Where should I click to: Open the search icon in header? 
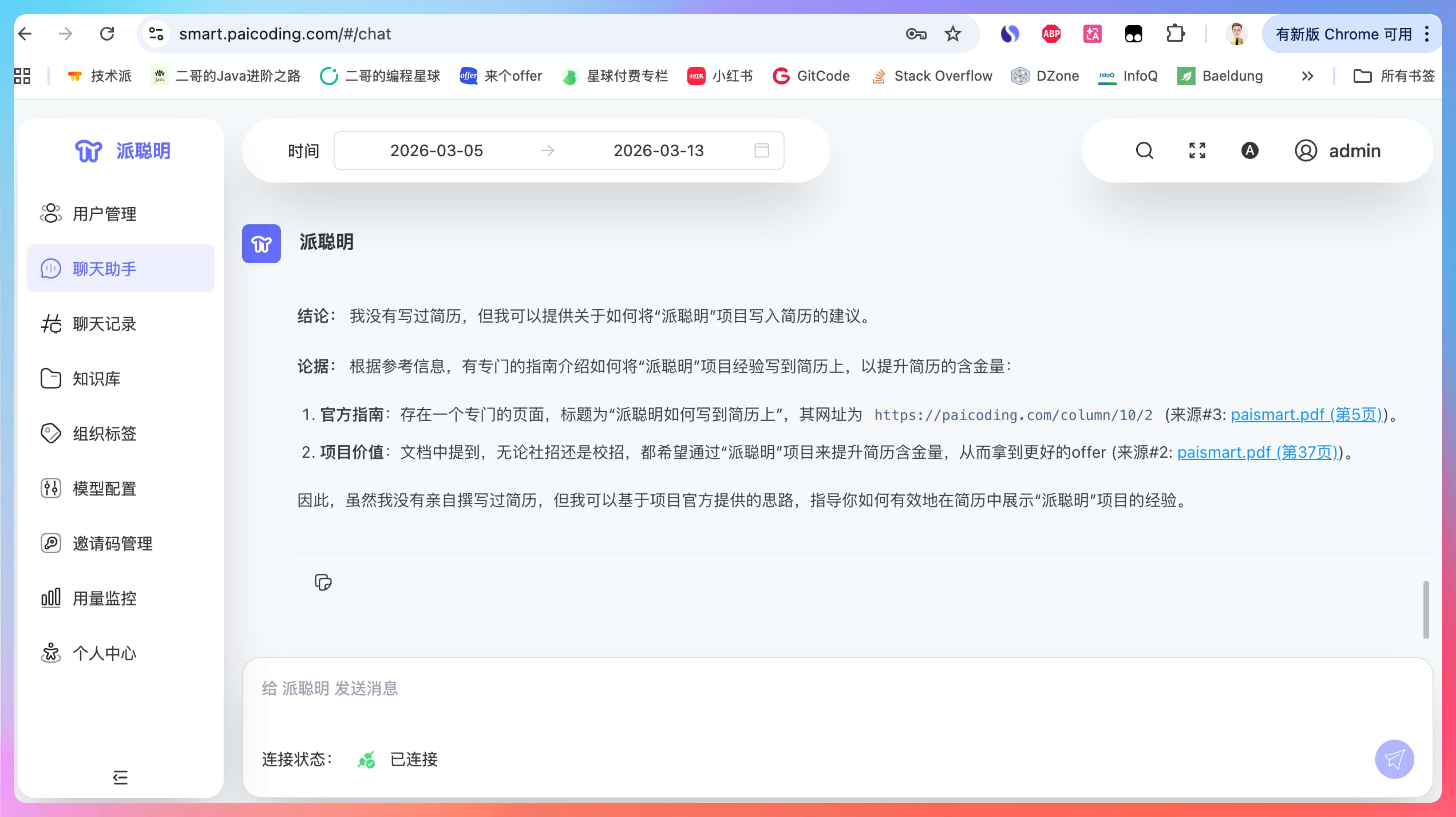pos(1144,151)
